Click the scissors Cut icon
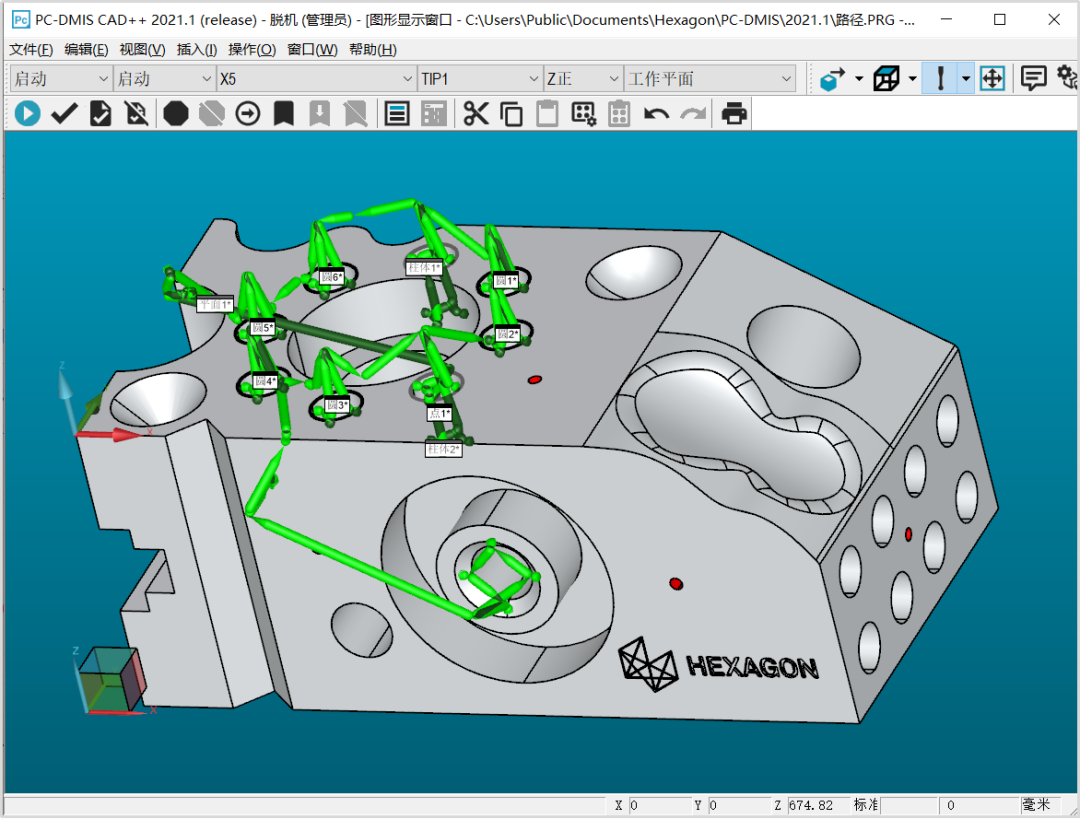 (x=475, y=114)
